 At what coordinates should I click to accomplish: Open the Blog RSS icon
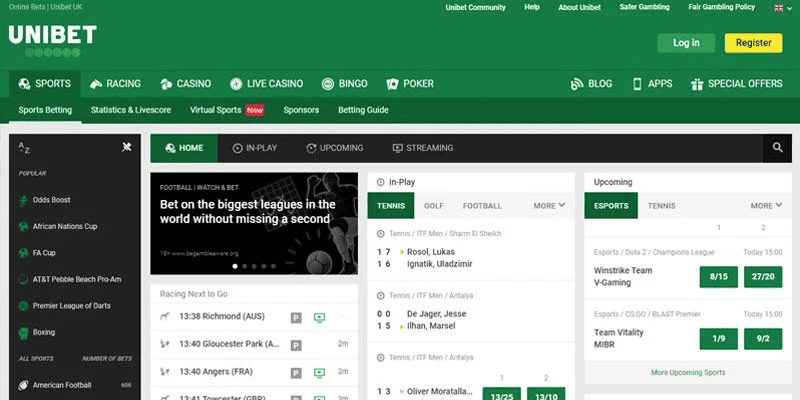577,84
